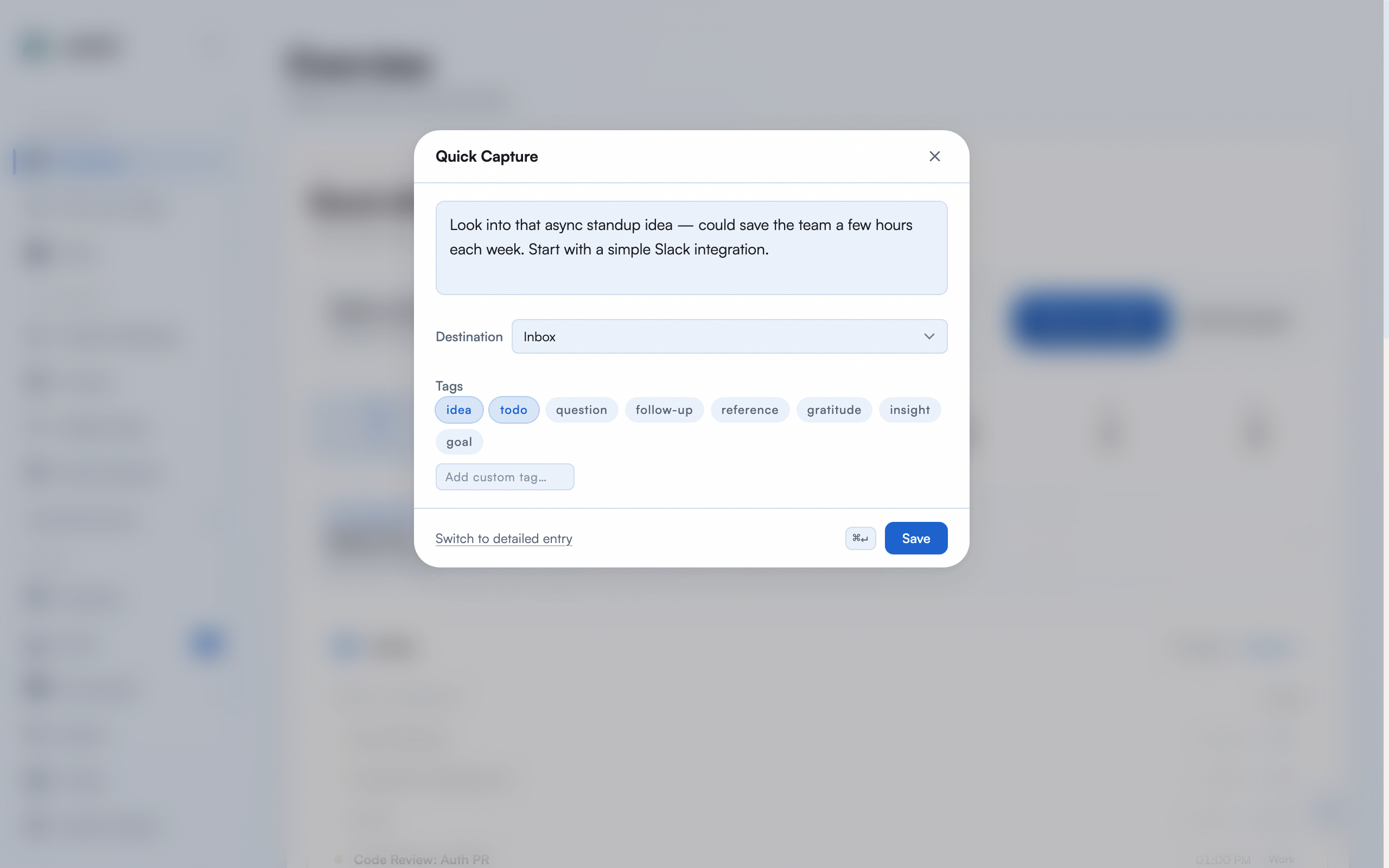Deselect the "idea" tag
Image resolution: width=1389 pixels, height=868 pixels.
pos(458,409)
